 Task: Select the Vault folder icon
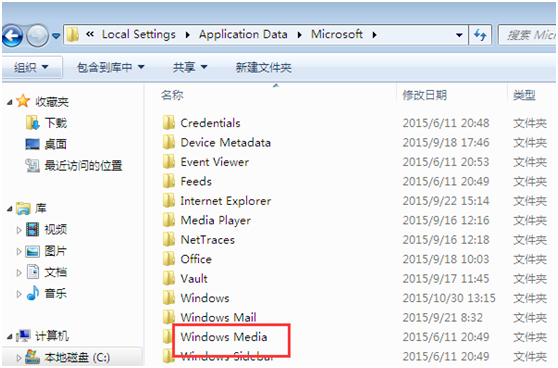point(169,278)
